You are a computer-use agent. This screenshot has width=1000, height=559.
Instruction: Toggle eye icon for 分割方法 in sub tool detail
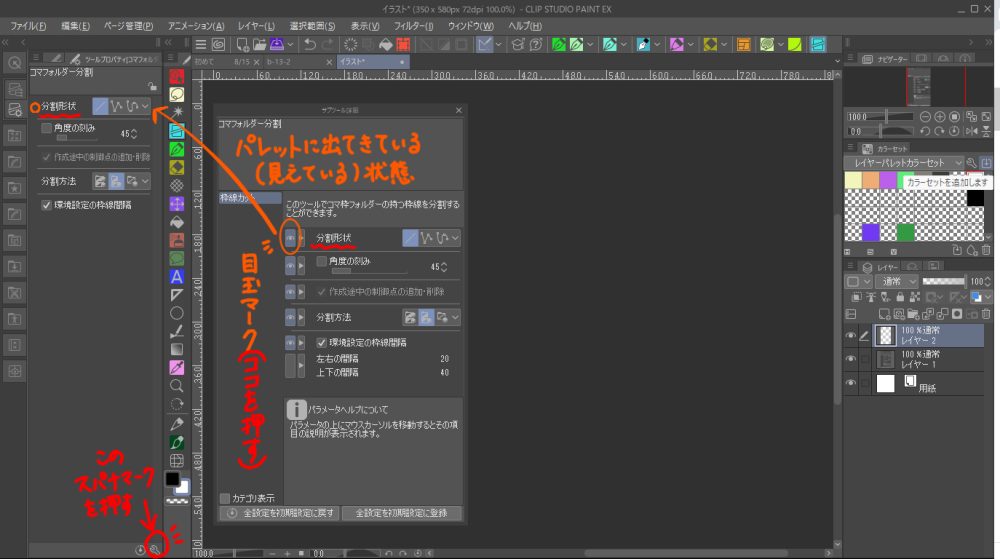290,317
